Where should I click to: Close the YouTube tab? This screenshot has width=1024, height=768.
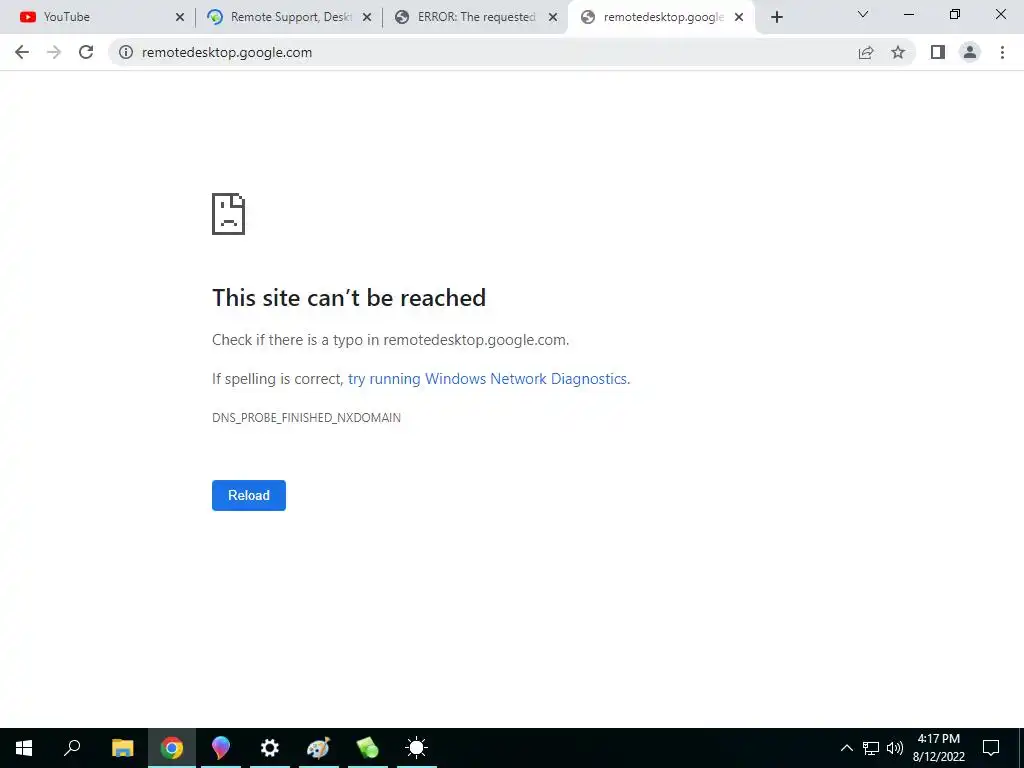click(180, 17)
